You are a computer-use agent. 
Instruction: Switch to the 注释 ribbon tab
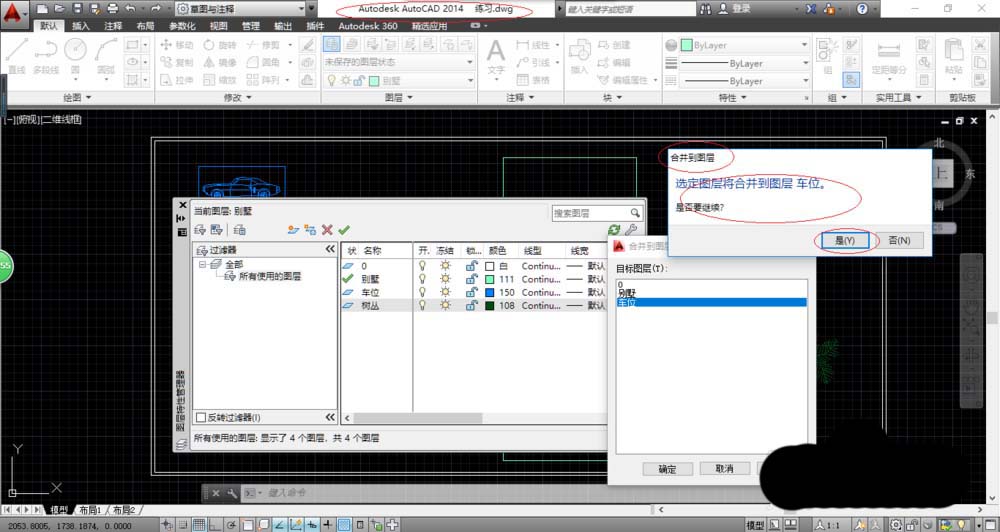113,26
